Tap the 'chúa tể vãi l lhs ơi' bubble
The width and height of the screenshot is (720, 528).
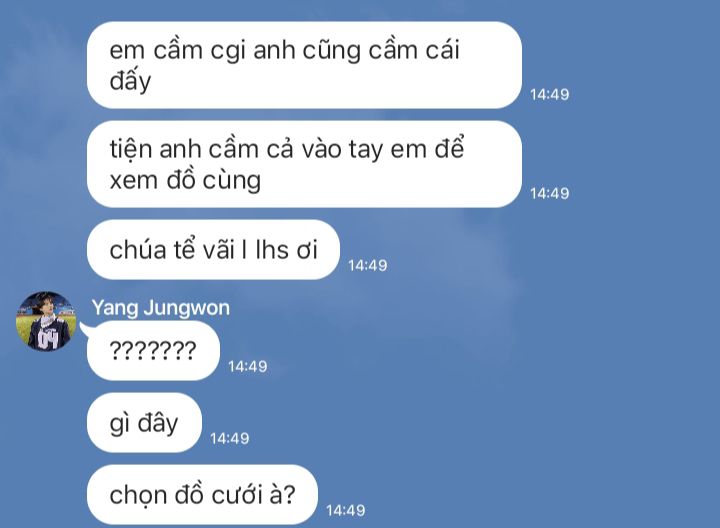coord(214,250)
